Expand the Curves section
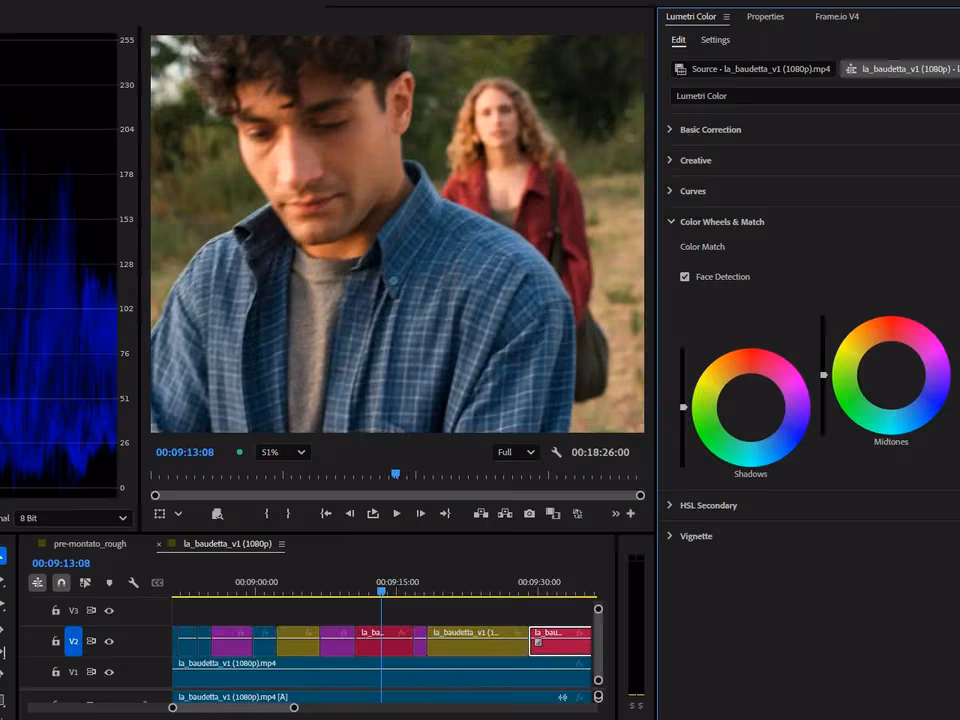This screenshot has width=960, height=720. (x=670, y=190)
